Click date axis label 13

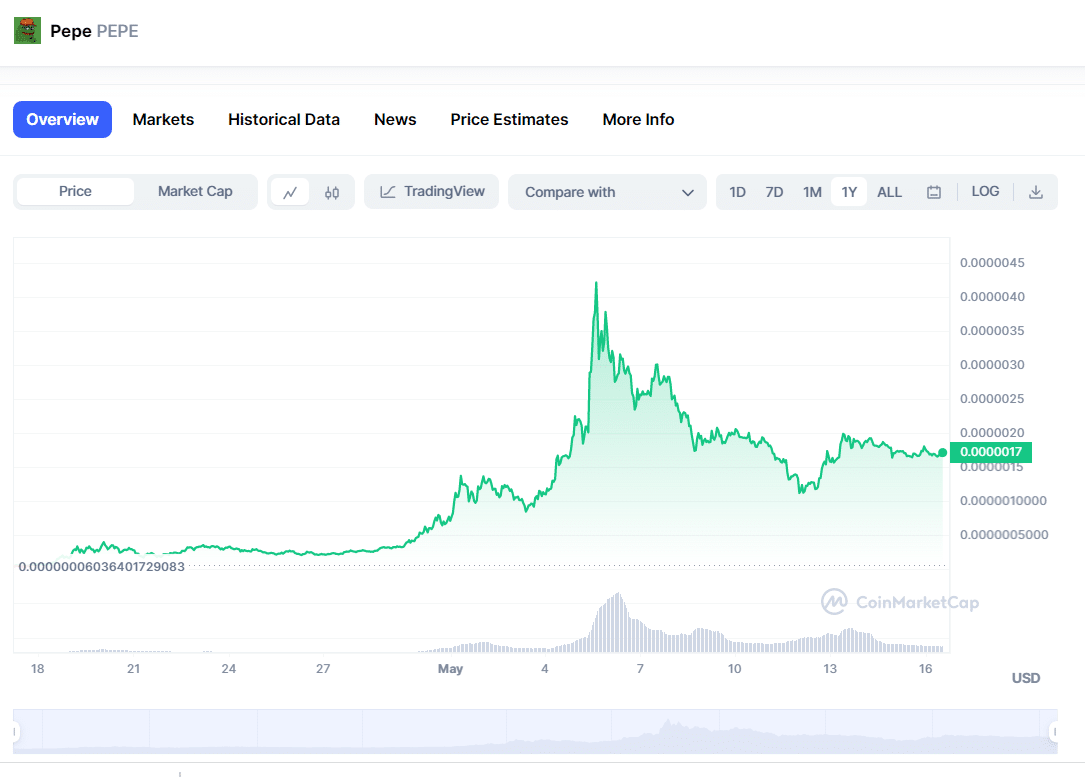click(830, 668)
